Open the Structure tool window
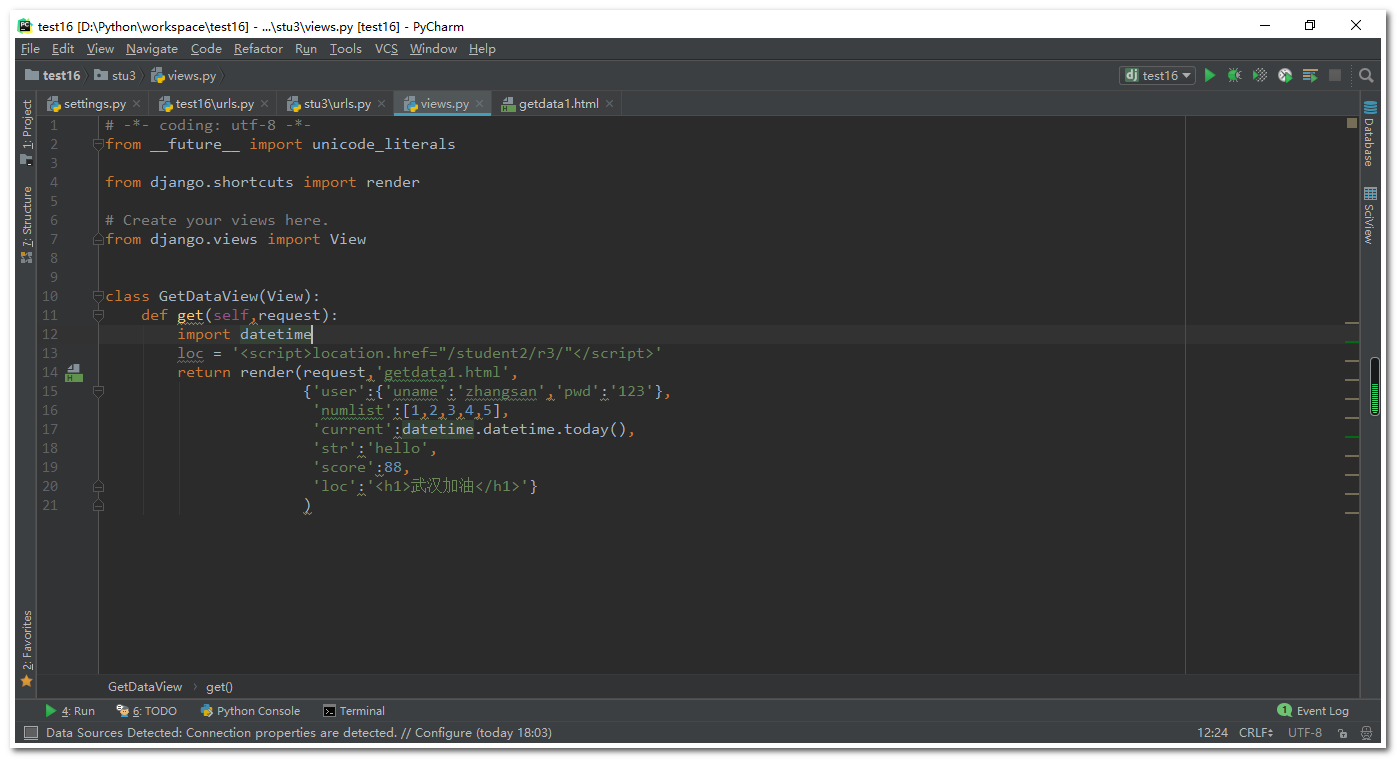This screenshot has height=759, width=1397. pyautogui.click(x=27, y=224)
